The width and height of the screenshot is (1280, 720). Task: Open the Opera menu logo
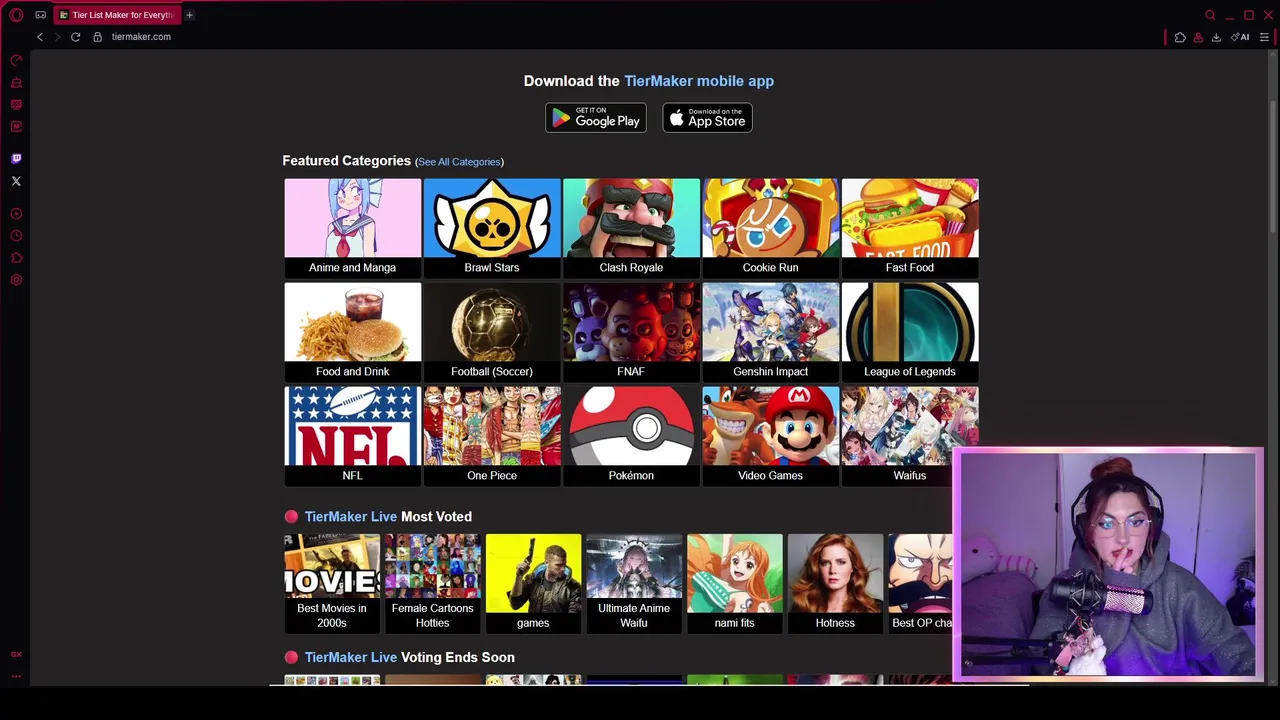coord(16,15)
